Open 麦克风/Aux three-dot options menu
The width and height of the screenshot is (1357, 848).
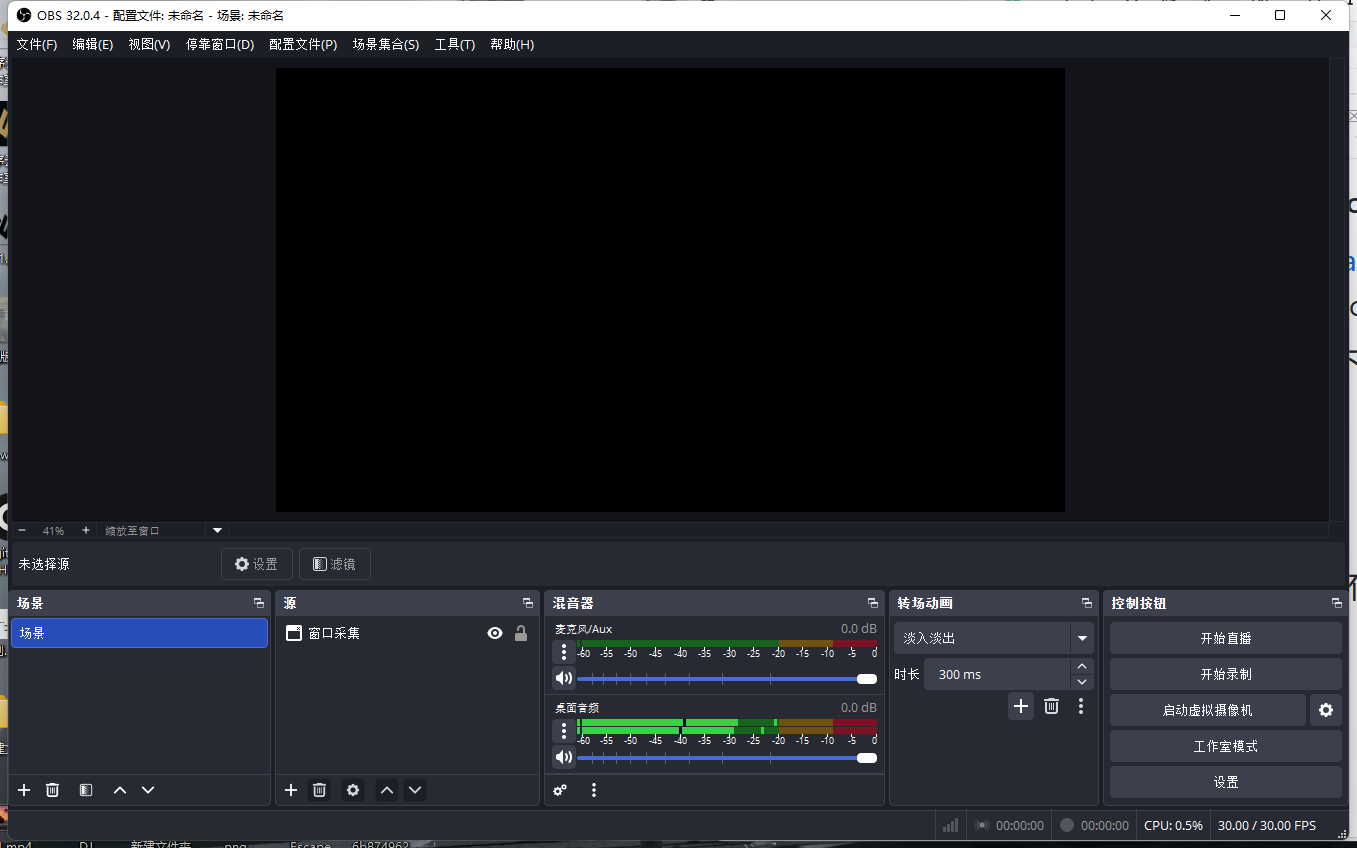tap(564, 652)
